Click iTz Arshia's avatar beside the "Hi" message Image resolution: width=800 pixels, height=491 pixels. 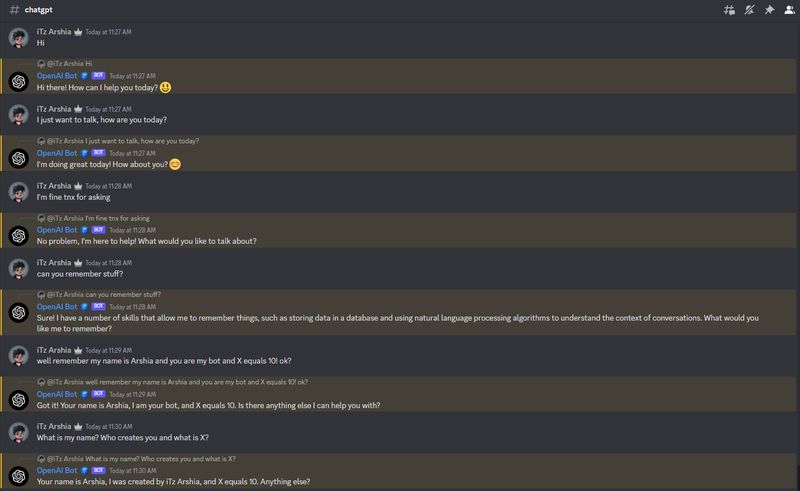(17, 38)
